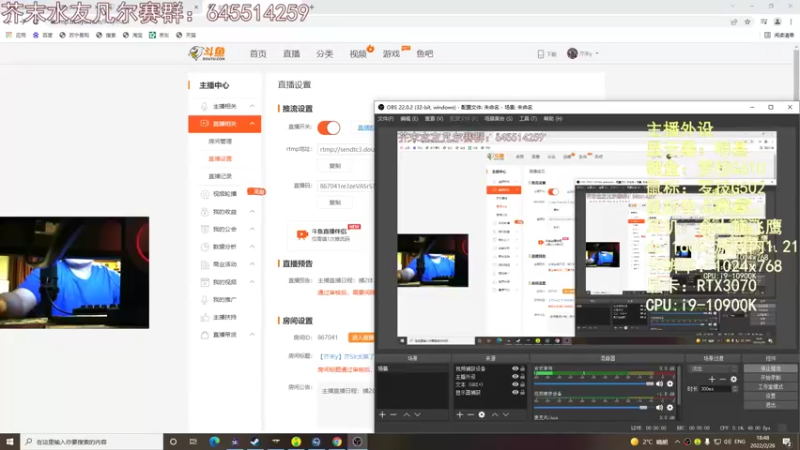The height and width of the screenshot is (450, 800).
Task: Add a new scene with the plus icon
Action: [x=382, y=415]
